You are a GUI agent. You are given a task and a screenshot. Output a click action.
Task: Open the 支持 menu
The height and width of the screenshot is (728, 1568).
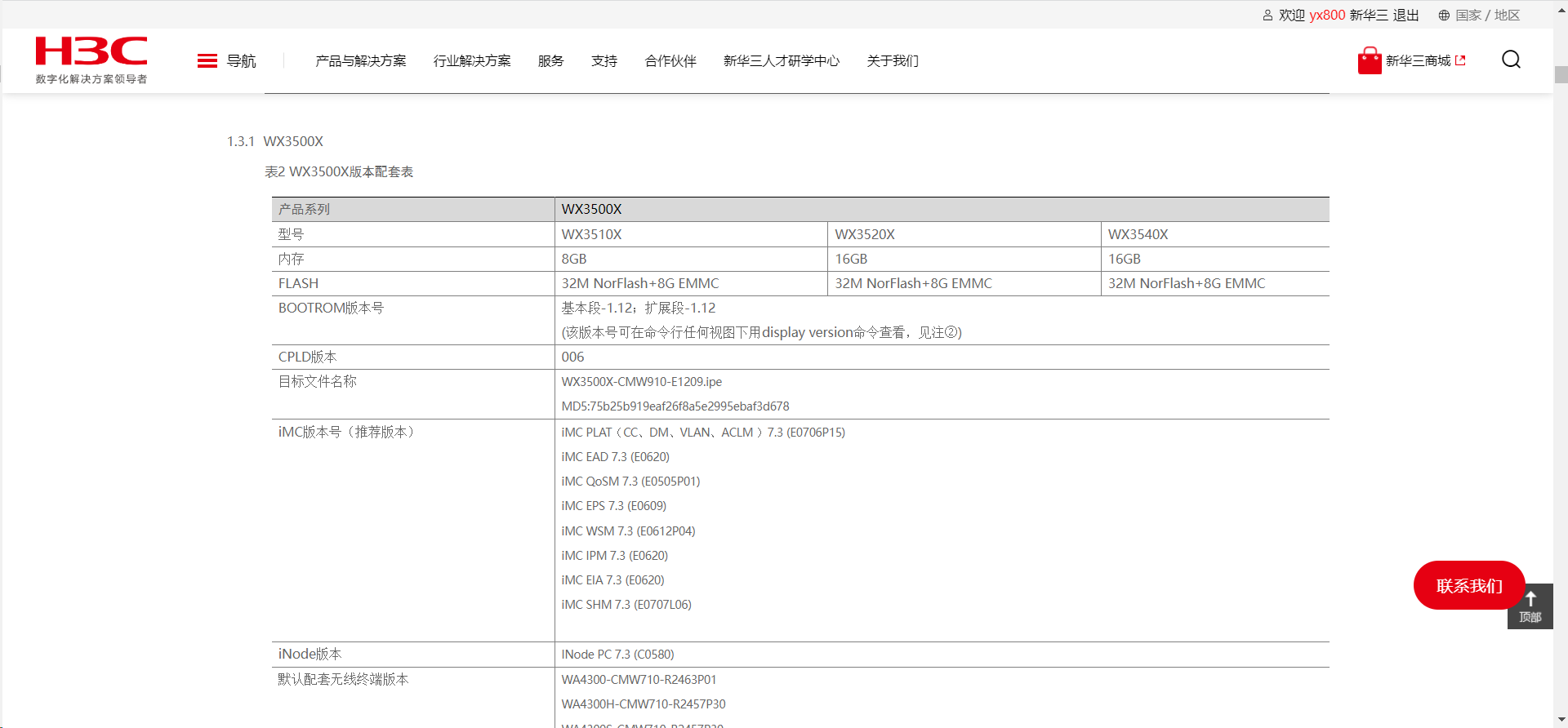(604, 61)
